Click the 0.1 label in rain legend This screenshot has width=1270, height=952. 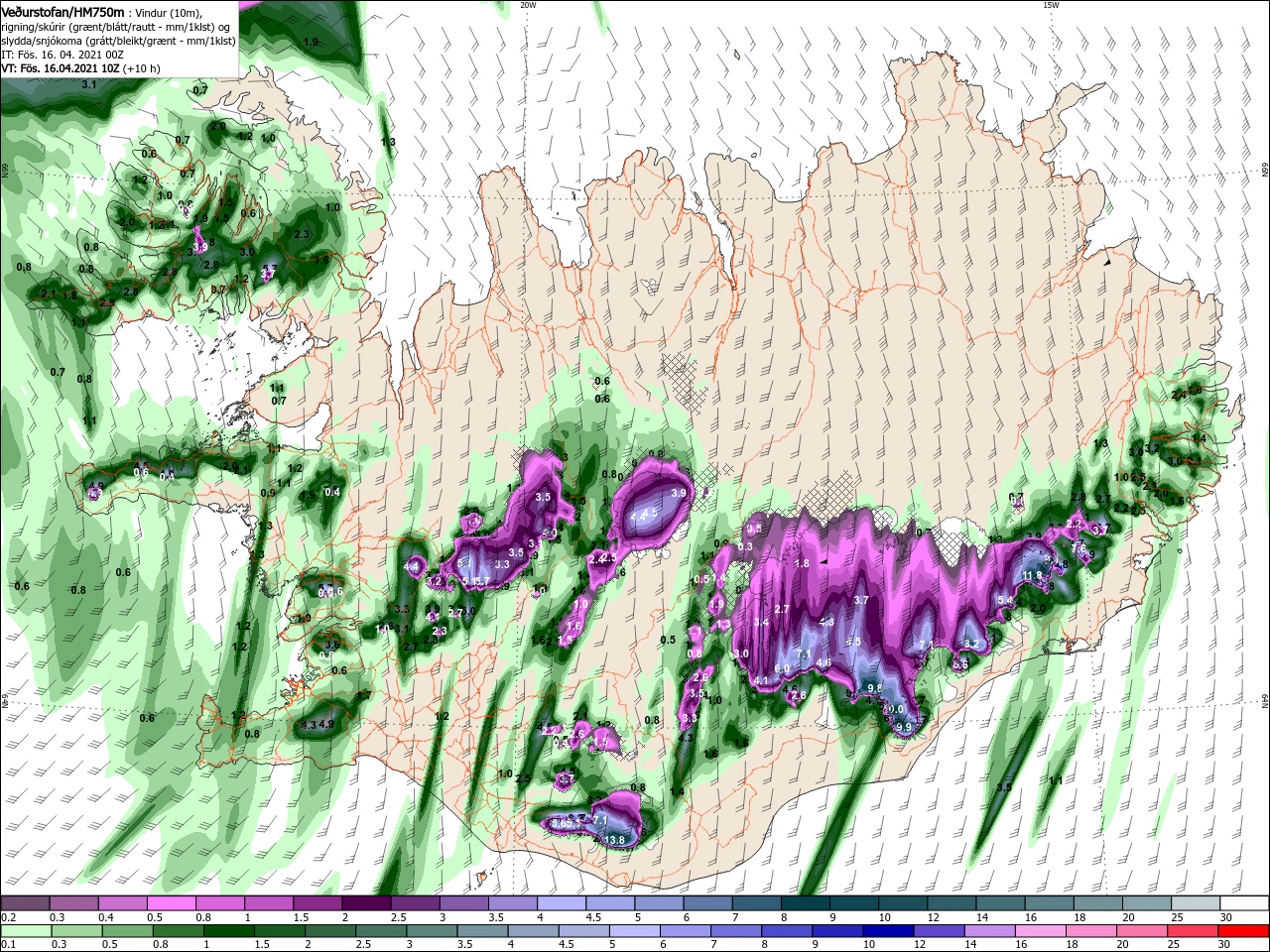[7, 945]
